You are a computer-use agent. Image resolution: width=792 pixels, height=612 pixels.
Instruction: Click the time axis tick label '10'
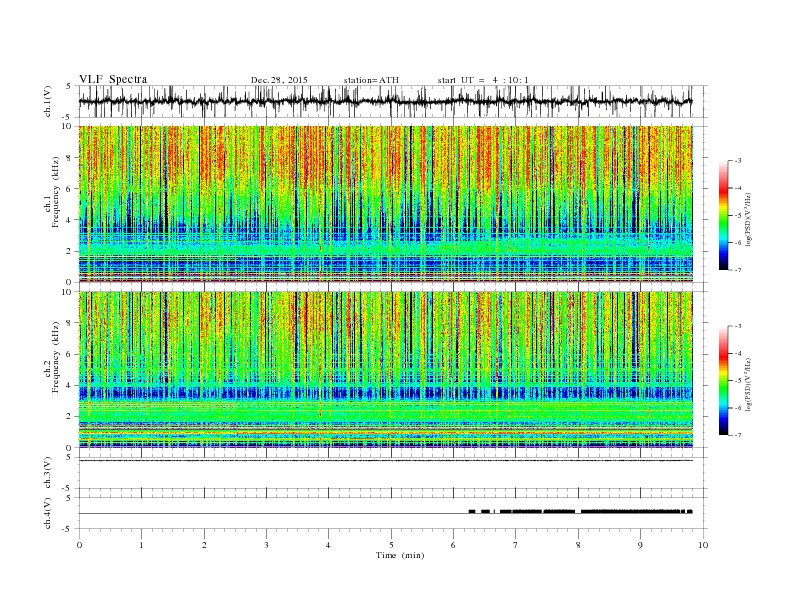[703, 545]
